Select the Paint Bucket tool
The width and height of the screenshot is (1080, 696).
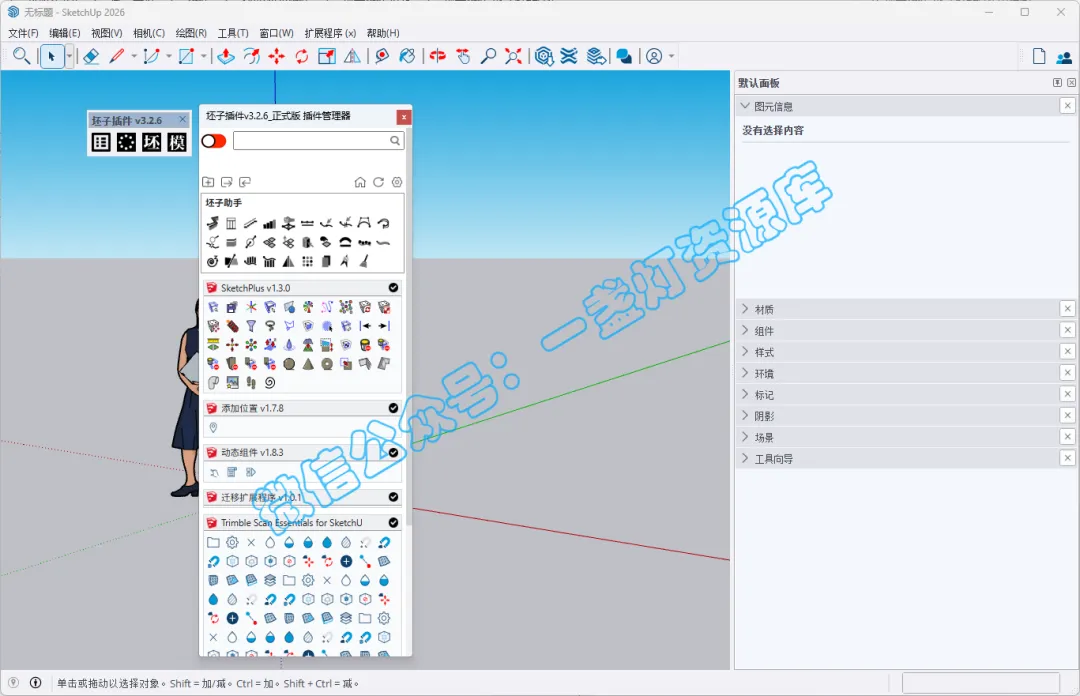pyautogui.click(x=407, y=57)
